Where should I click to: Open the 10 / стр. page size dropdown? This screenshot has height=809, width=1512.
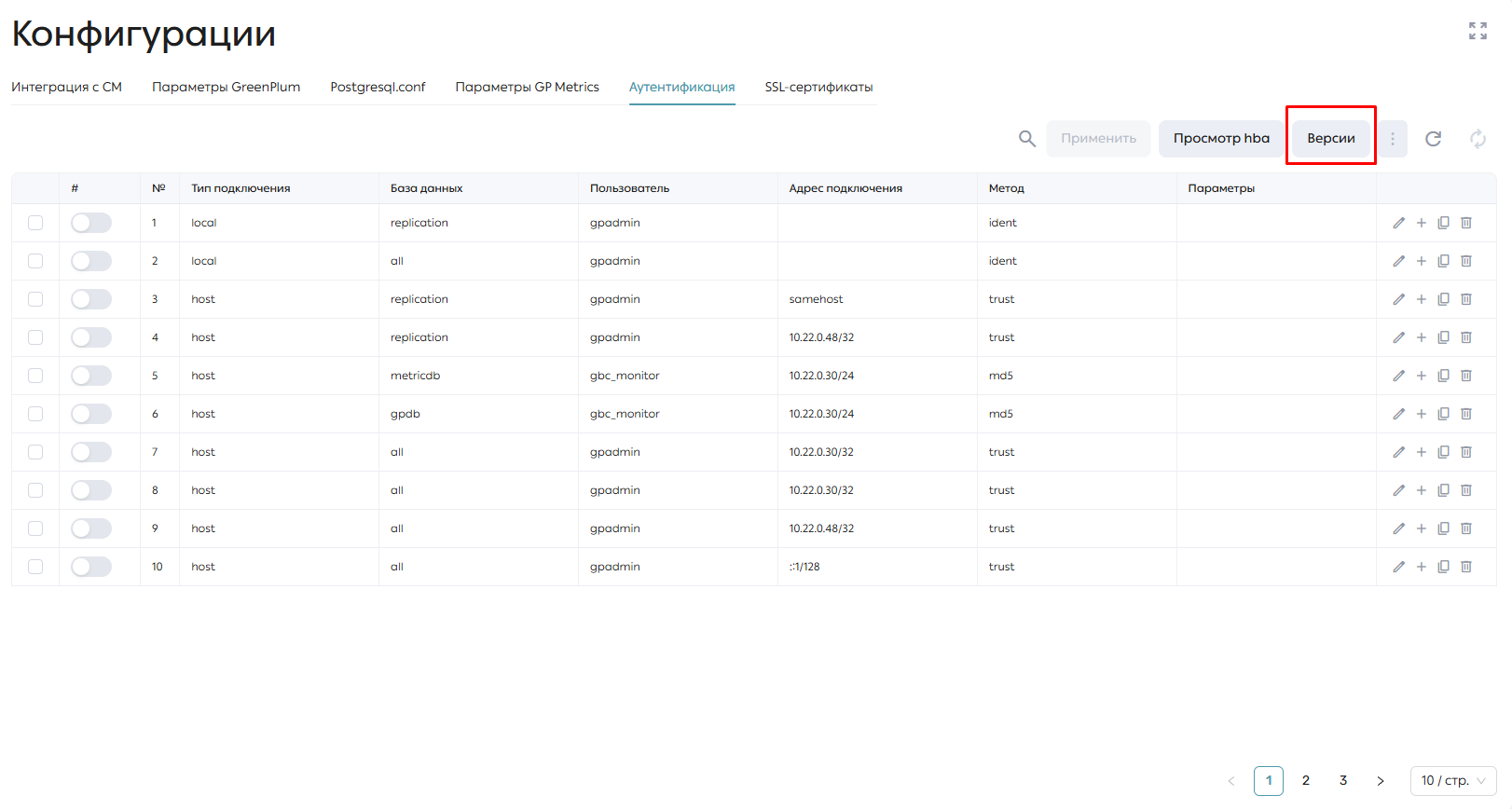(x=1453, y=781)
